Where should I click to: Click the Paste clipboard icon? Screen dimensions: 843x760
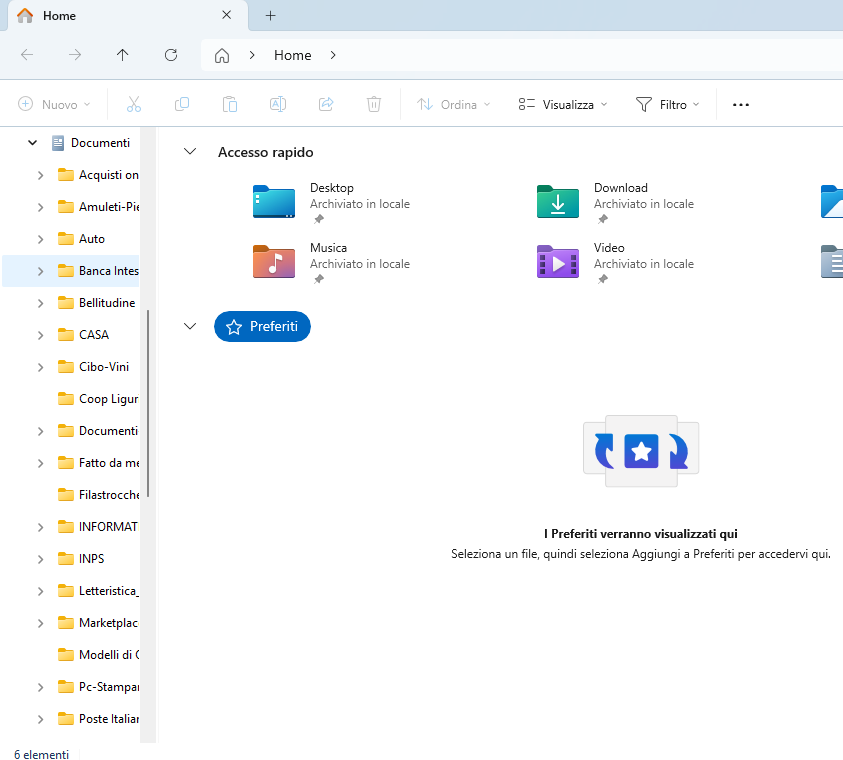pos(230,104)
